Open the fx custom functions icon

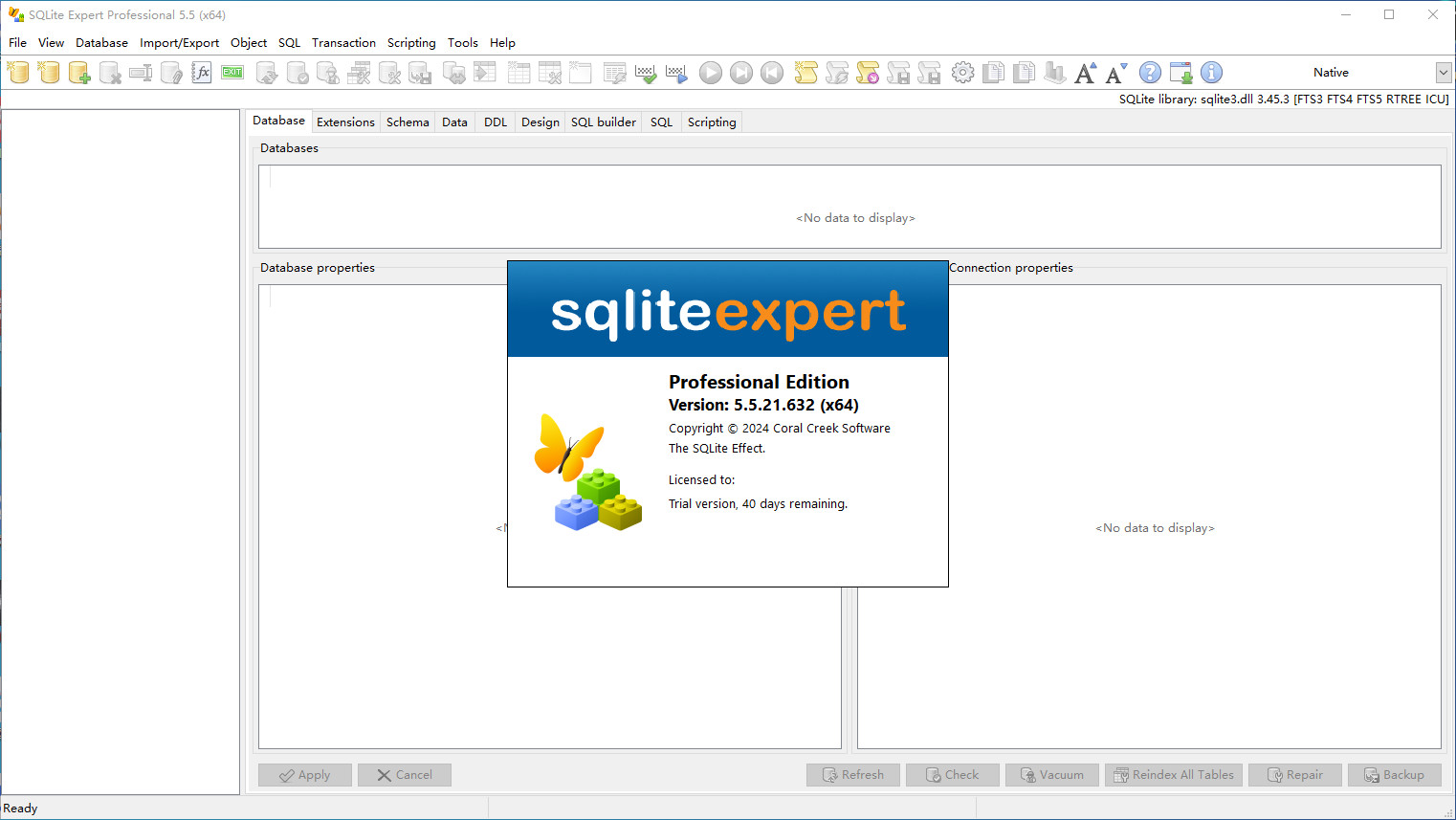[x=202, y=73]
